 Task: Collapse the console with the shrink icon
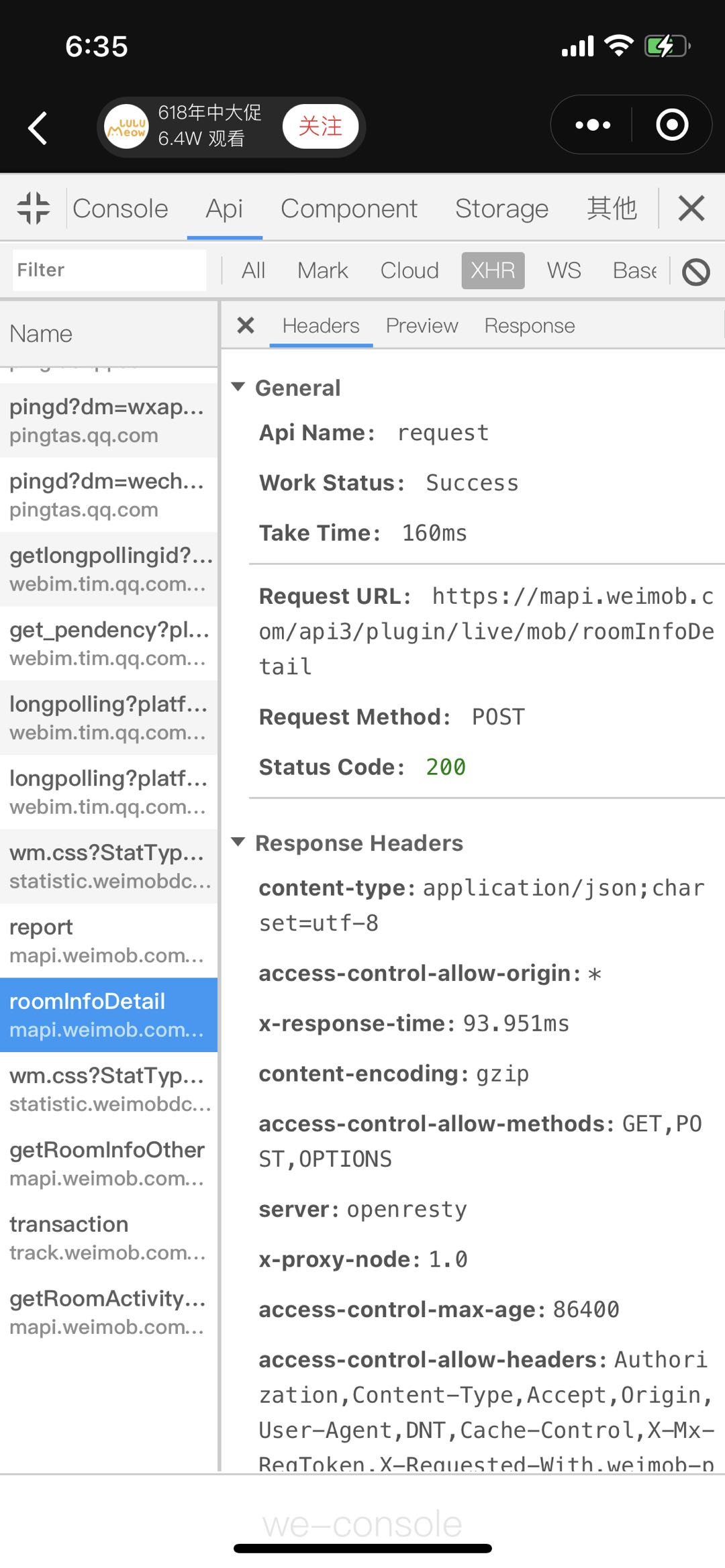[34, 208]
